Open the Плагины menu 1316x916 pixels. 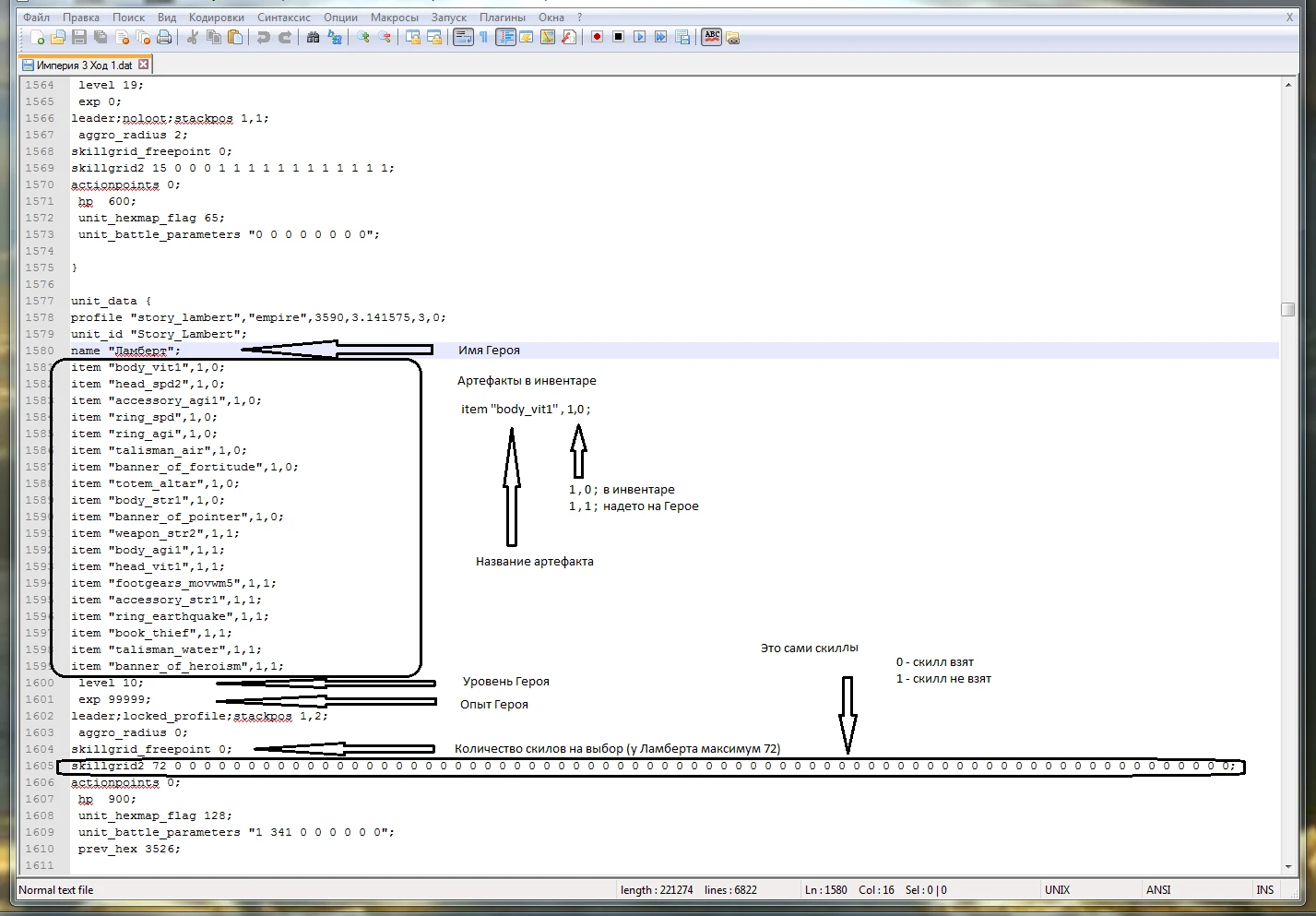click(x=503, y=18)
